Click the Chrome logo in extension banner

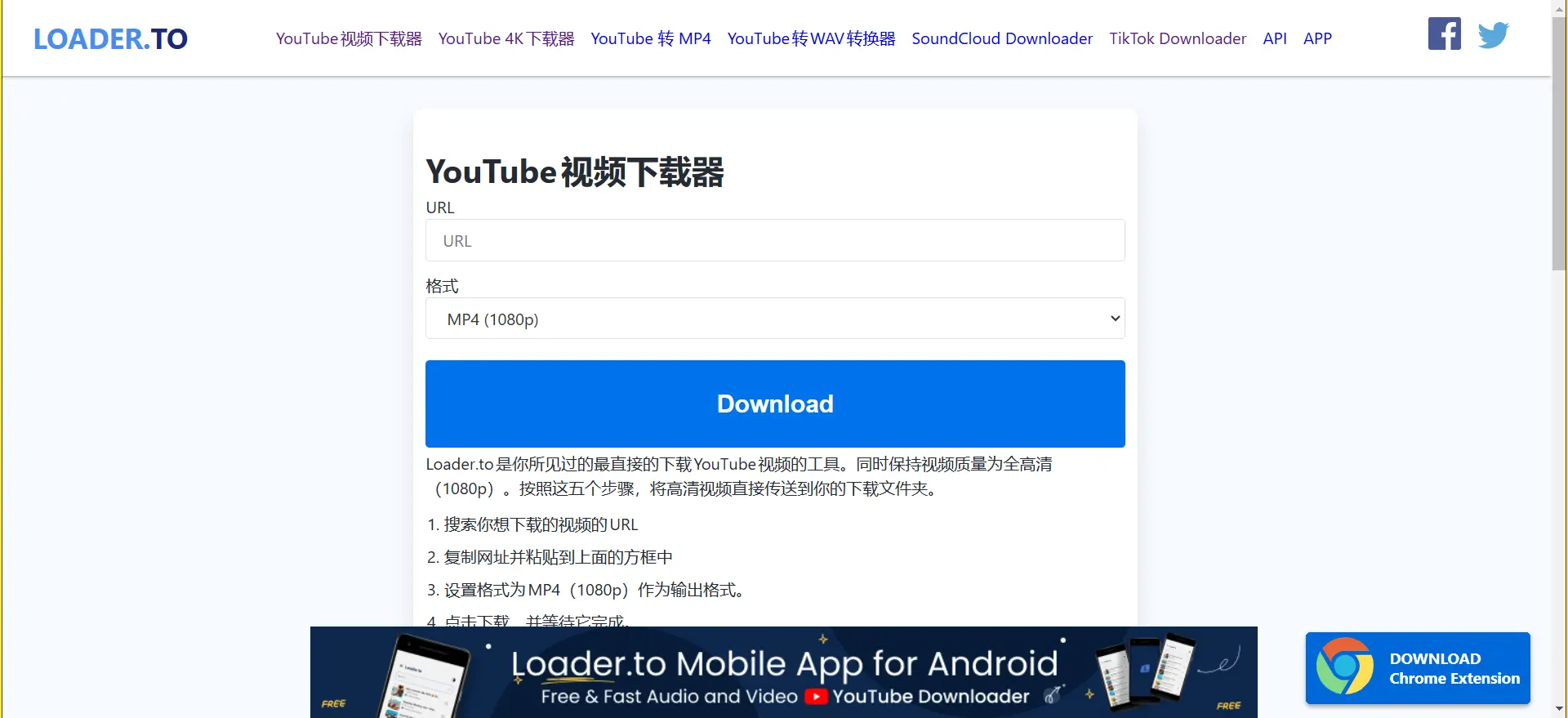[1344, 667]
